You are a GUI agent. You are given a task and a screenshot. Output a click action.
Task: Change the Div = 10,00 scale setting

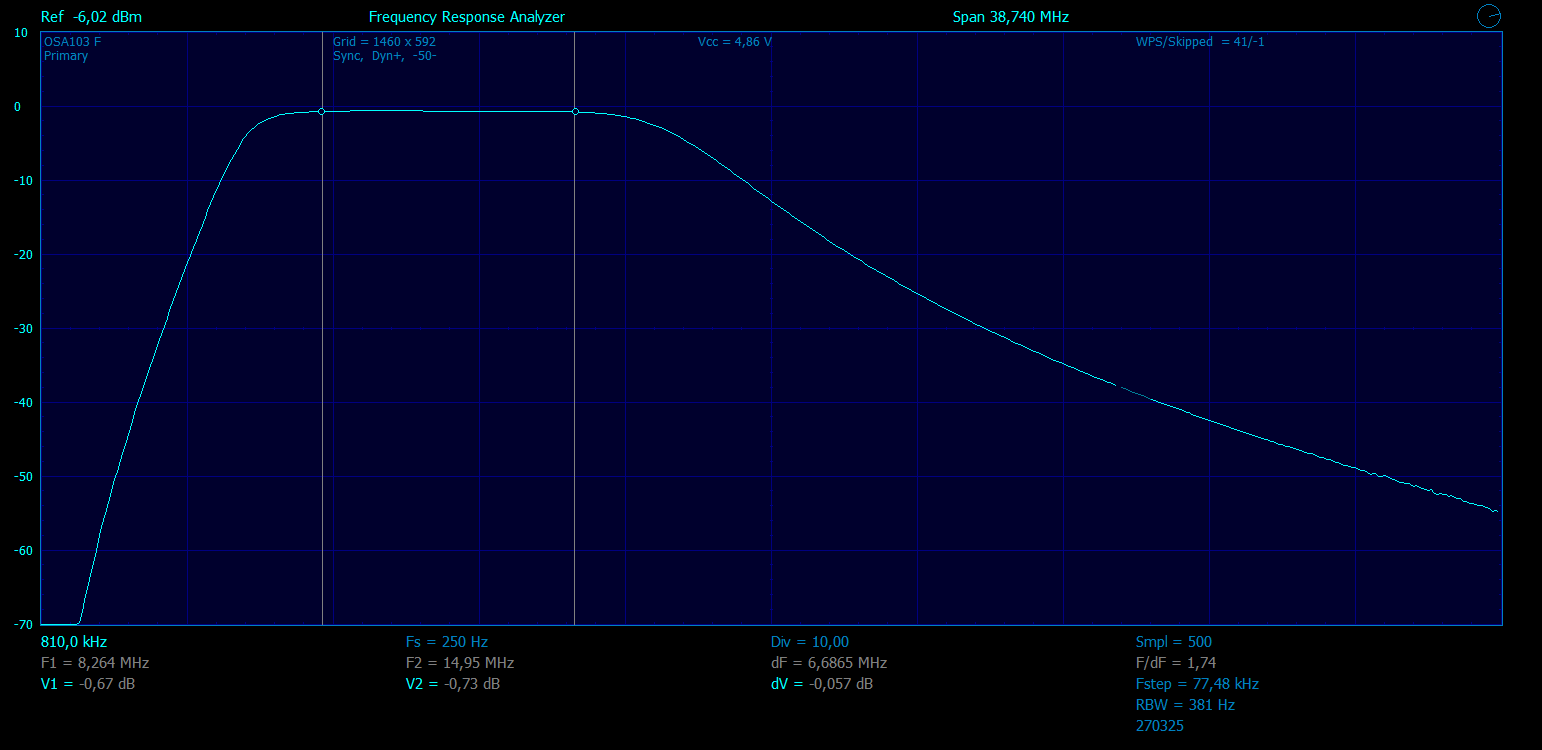tap(810, 642)
